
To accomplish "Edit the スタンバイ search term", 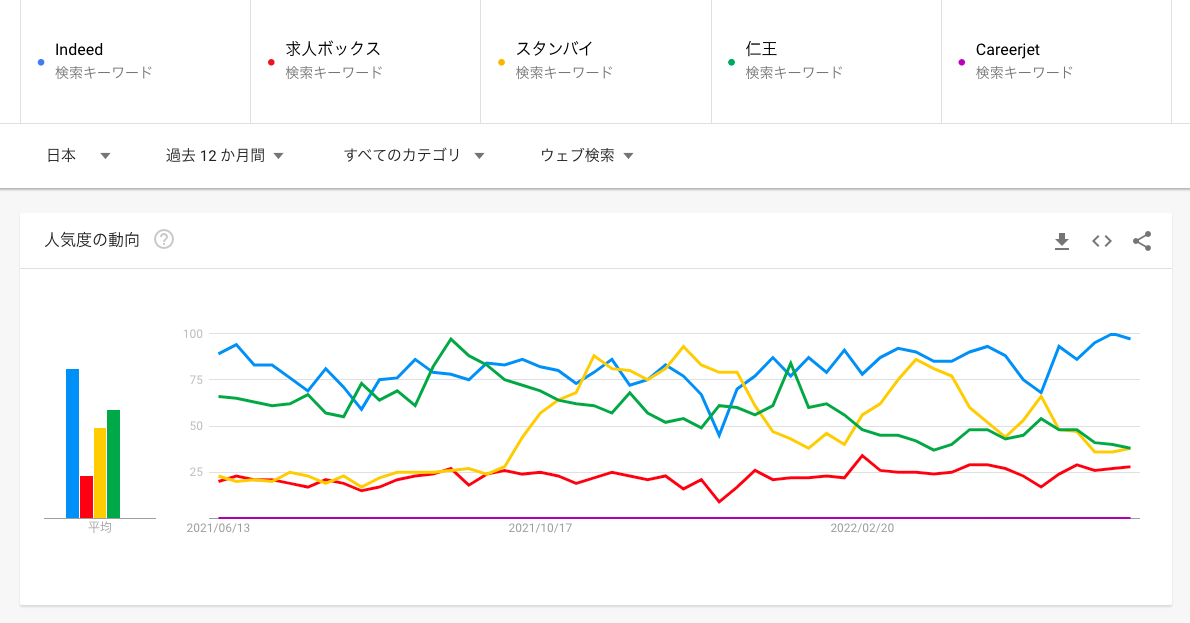I will 554,49.
